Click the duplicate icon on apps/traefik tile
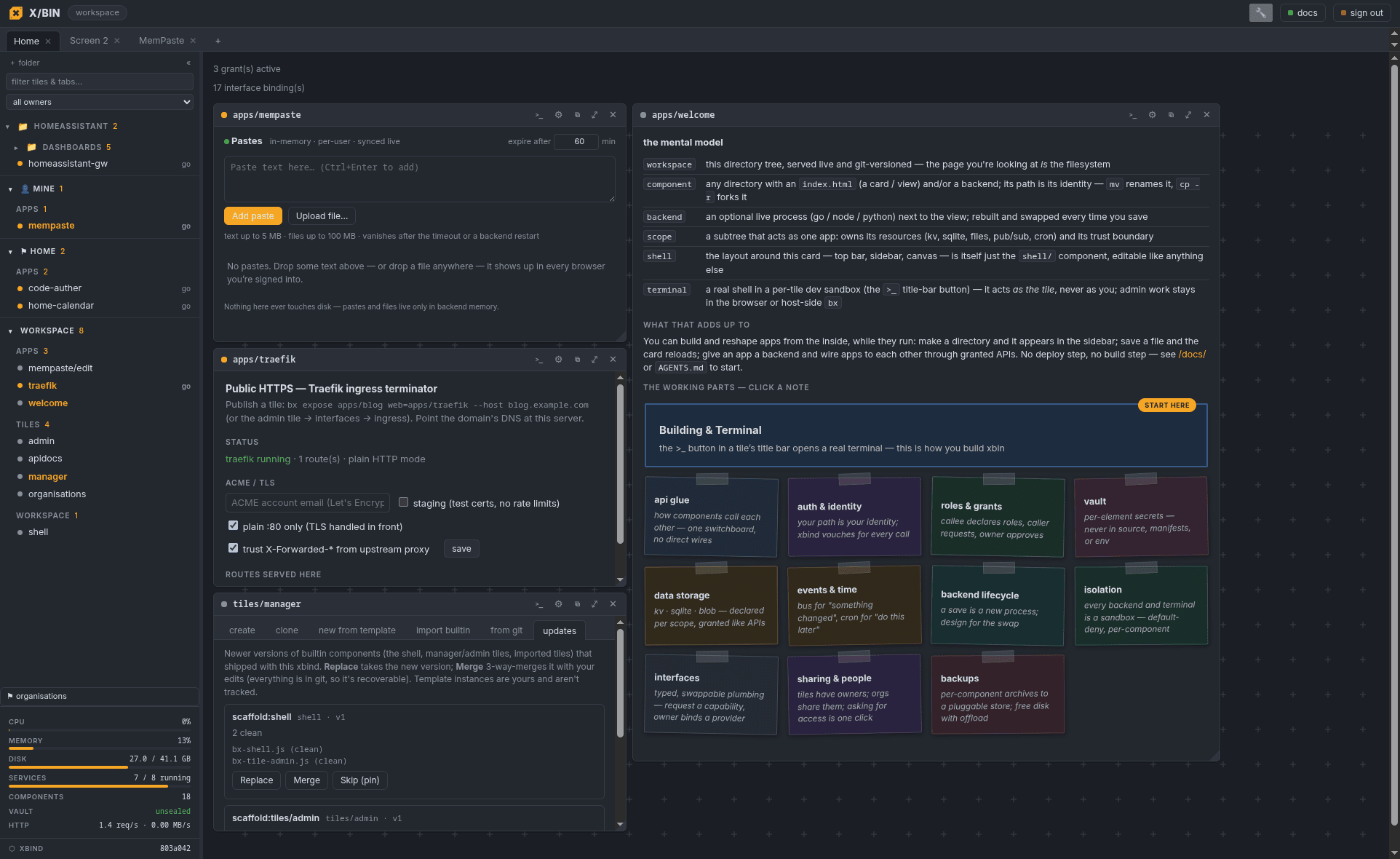This screenshot has height=859, width=1400. pyautogui.click(x=577, y=360)
